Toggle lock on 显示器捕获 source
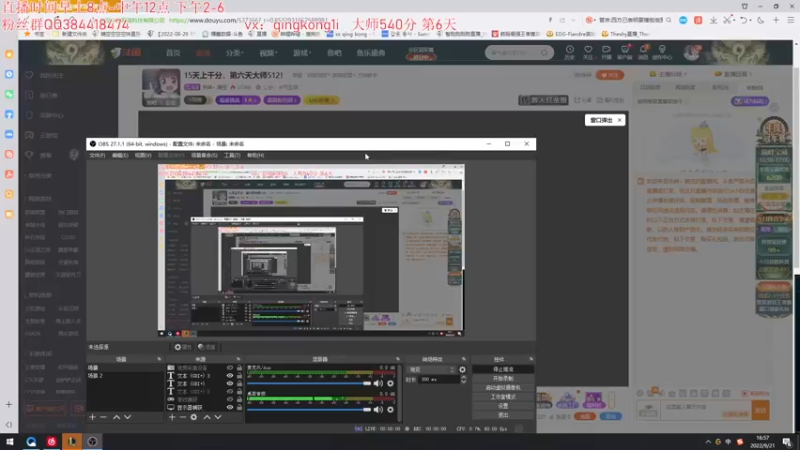 point(239,408)
